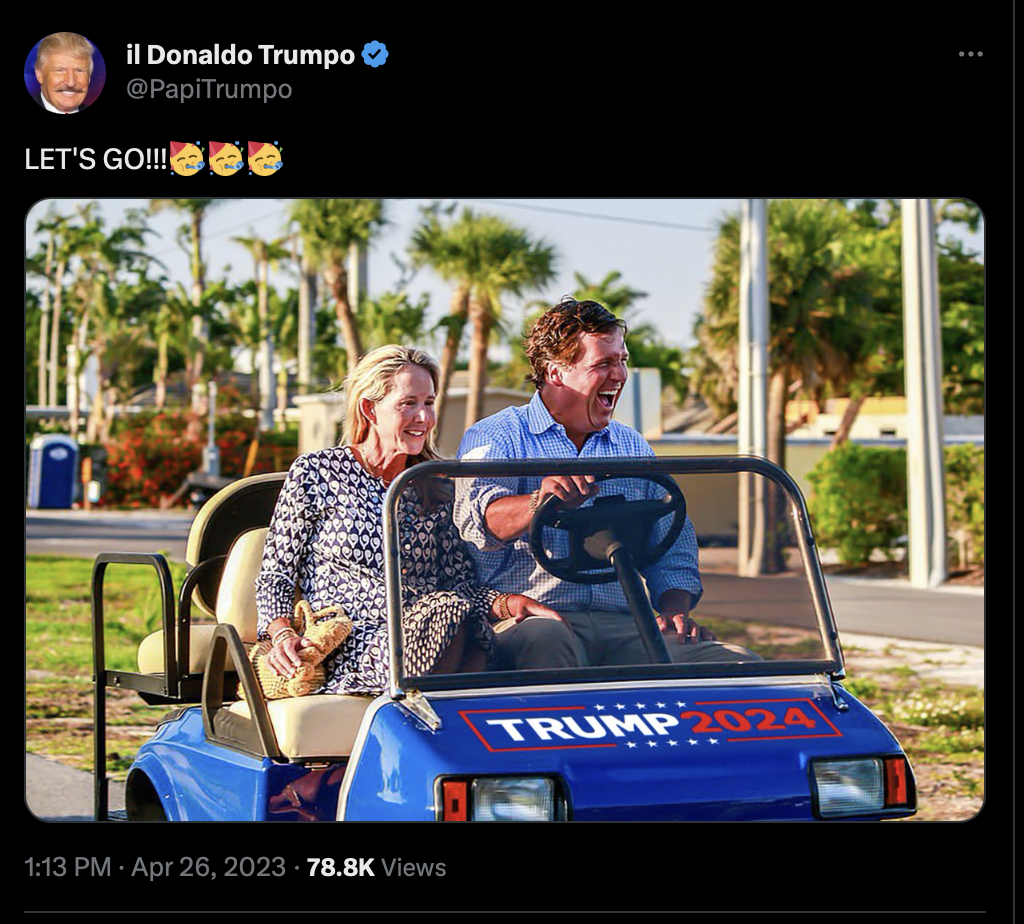Viewport: 1024px width, 924px height.
Task: Click the first party-face emoji
Action: pyautogui.click(x=187, y=158)
